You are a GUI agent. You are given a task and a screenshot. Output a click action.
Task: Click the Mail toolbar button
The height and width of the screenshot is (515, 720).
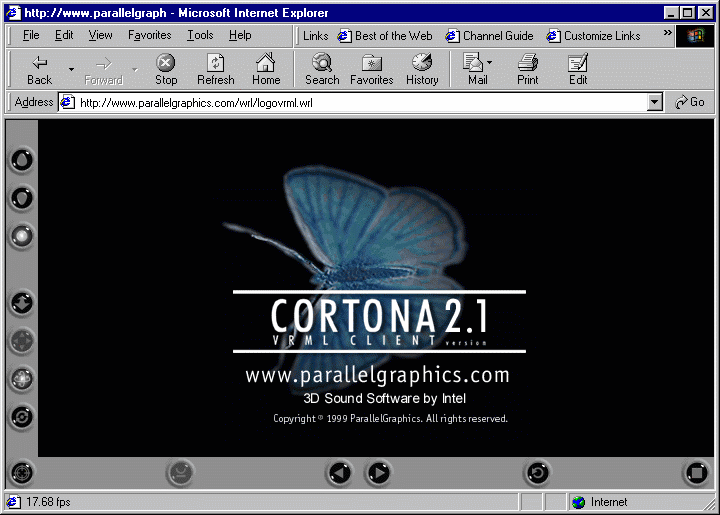coord(478,70)
